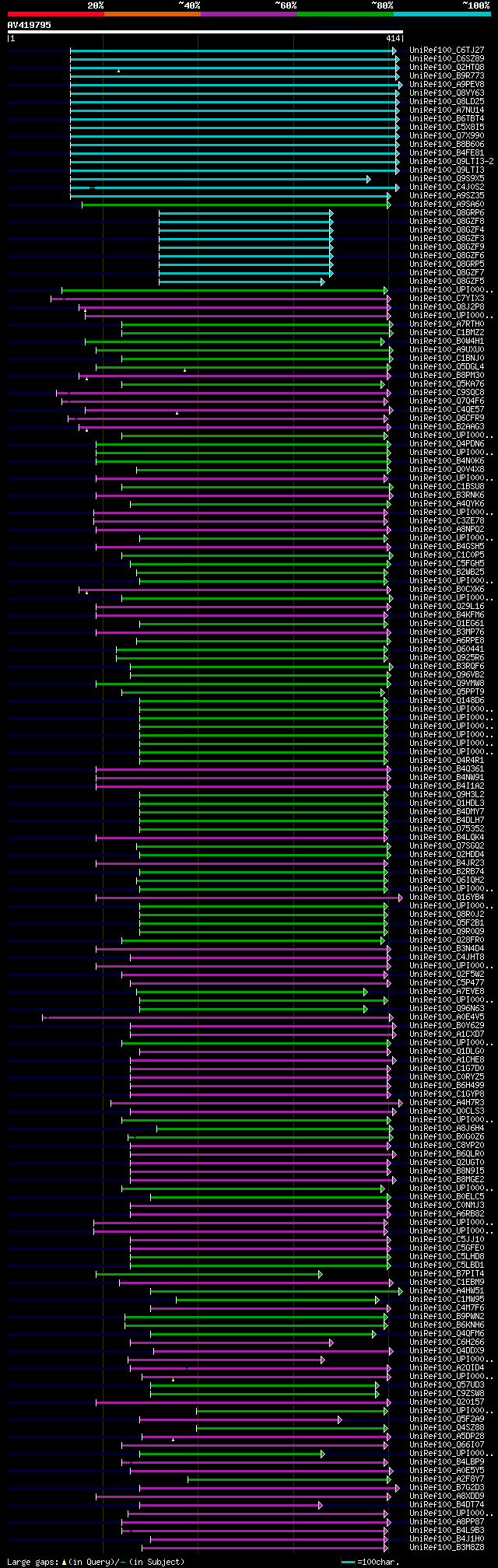Select the UniRef100_A4HW51 label
The width and height of the screenshot is (498, 1568).
[x=447, y=1291]
